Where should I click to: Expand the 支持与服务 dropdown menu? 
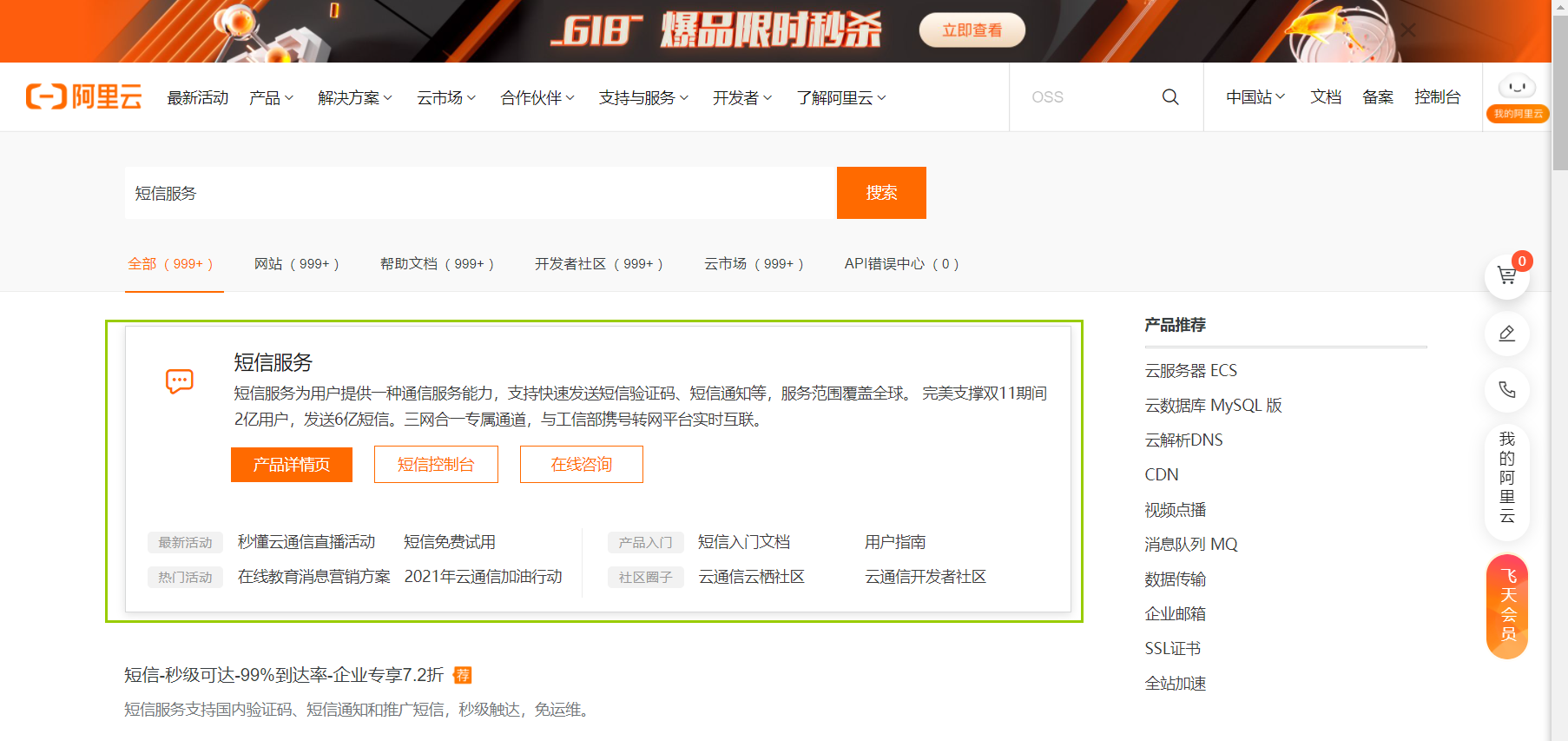pos(643,98)
